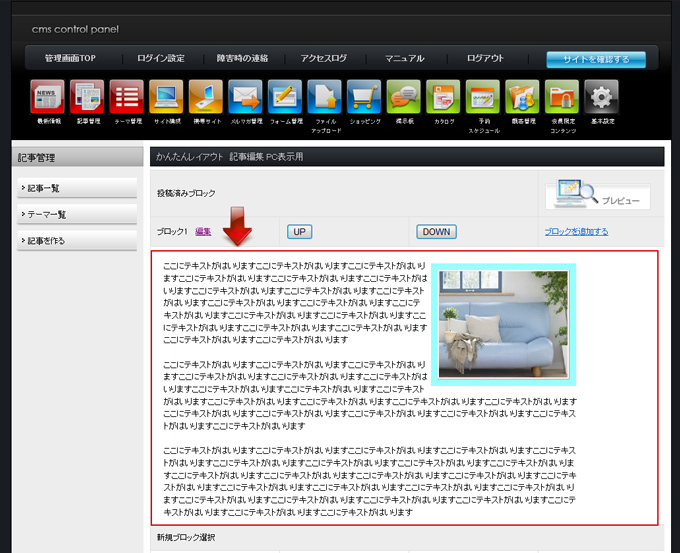Open the 会員限定コンテンツ members-only icon
The height and width of the screenshot is (553, 680).
click(562, 98)
